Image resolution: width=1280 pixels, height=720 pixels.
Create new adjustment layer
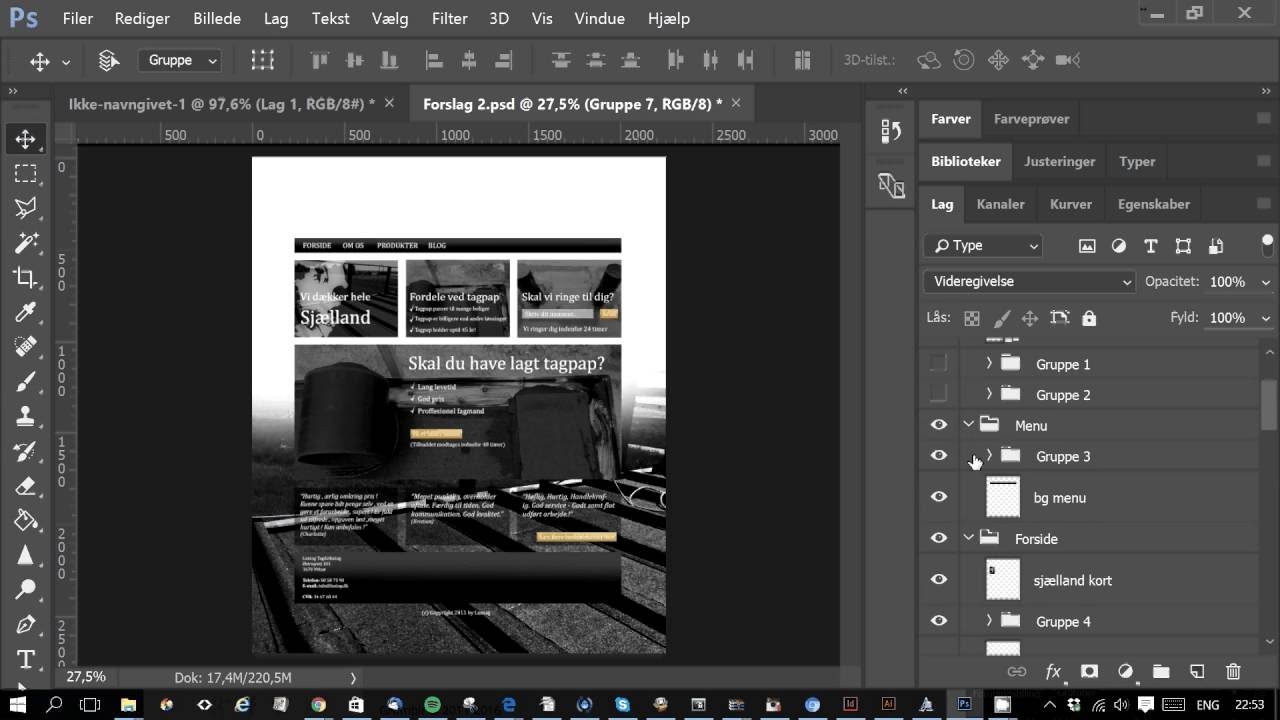(x=1125, y=672)
